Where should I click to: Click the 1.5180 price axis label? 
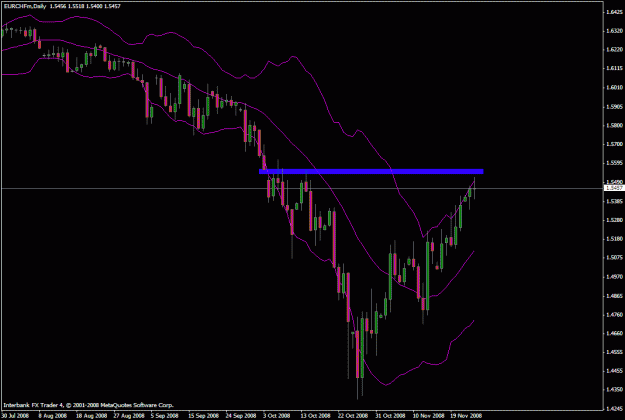615,239
